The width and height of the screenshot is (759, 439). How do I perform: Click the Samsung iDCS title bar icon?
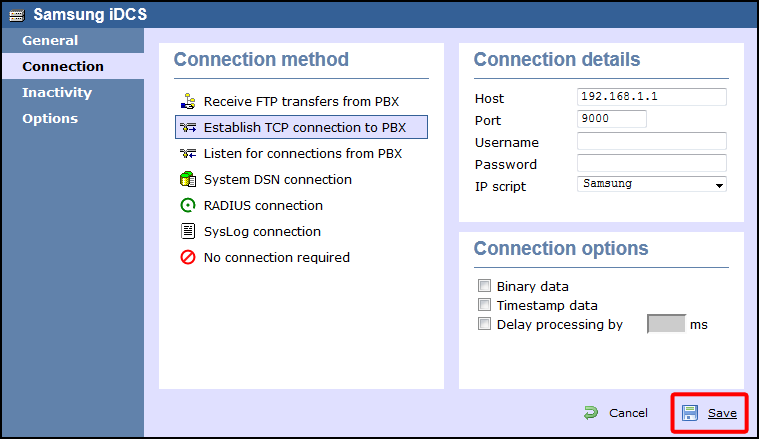[x=16, y=15]
